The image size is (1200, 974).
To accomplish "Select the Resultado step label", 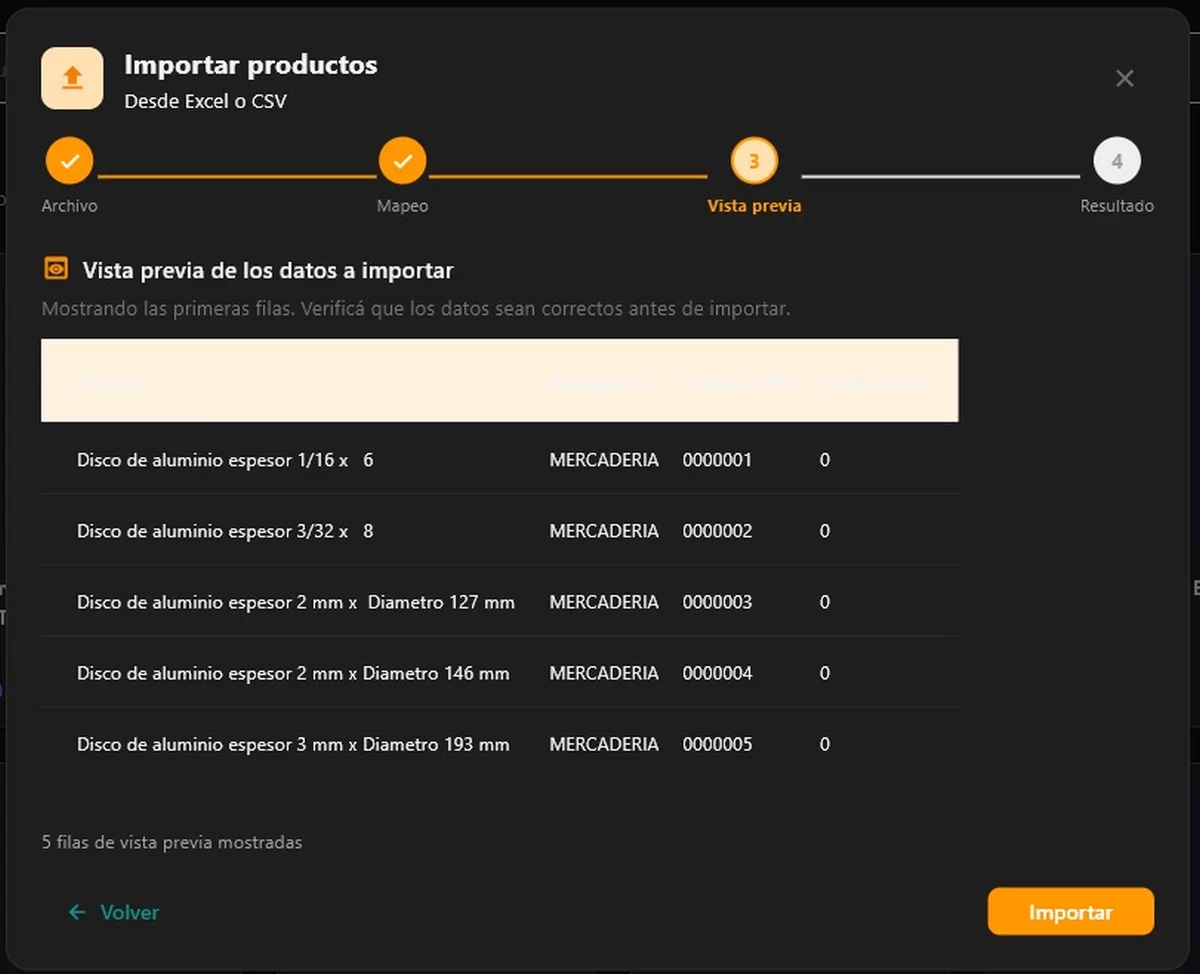I will pyautogui.click(x=1117, y=206).
